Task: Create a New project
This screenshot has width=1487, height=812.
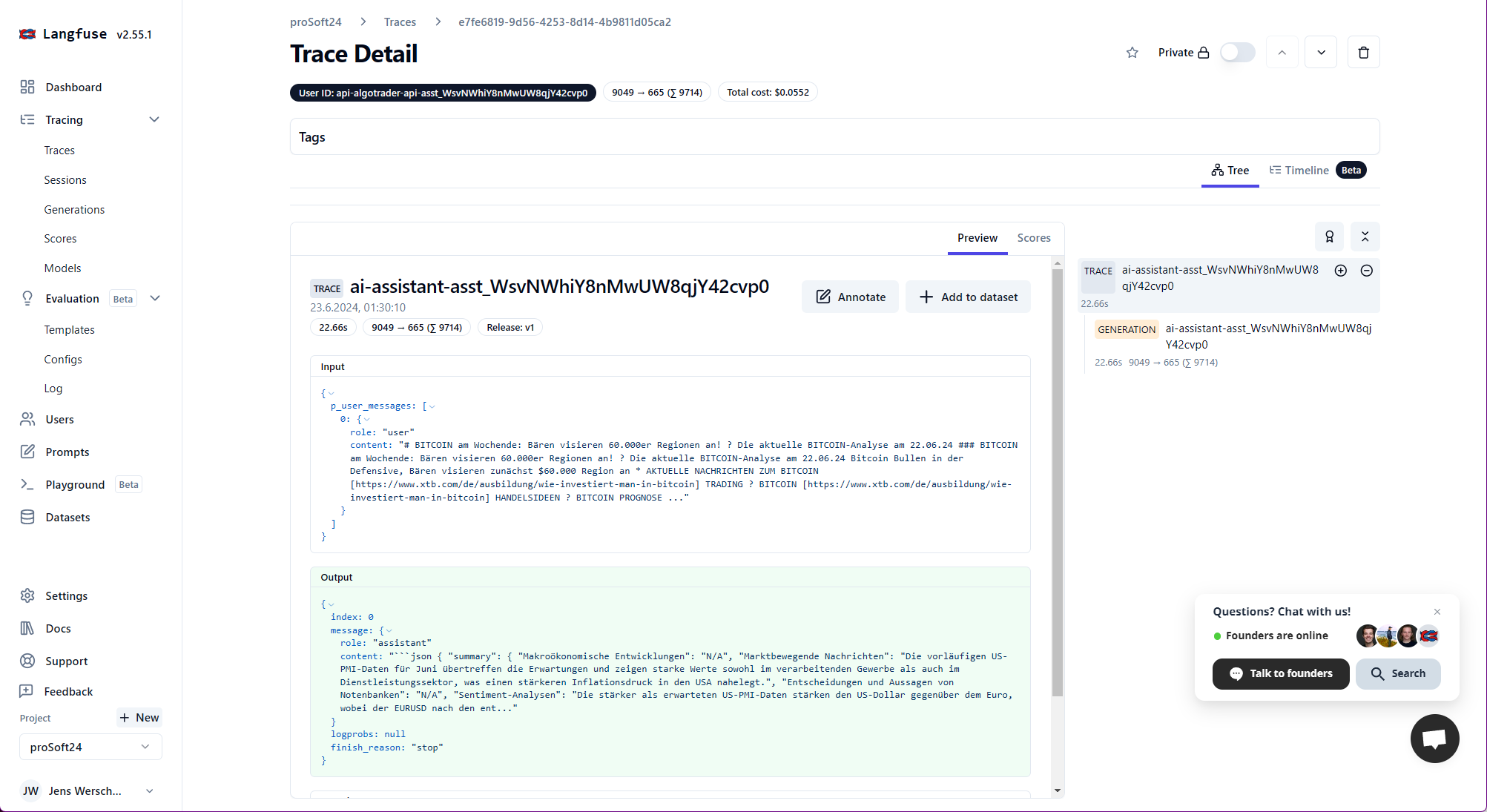Action: point(139,718)
